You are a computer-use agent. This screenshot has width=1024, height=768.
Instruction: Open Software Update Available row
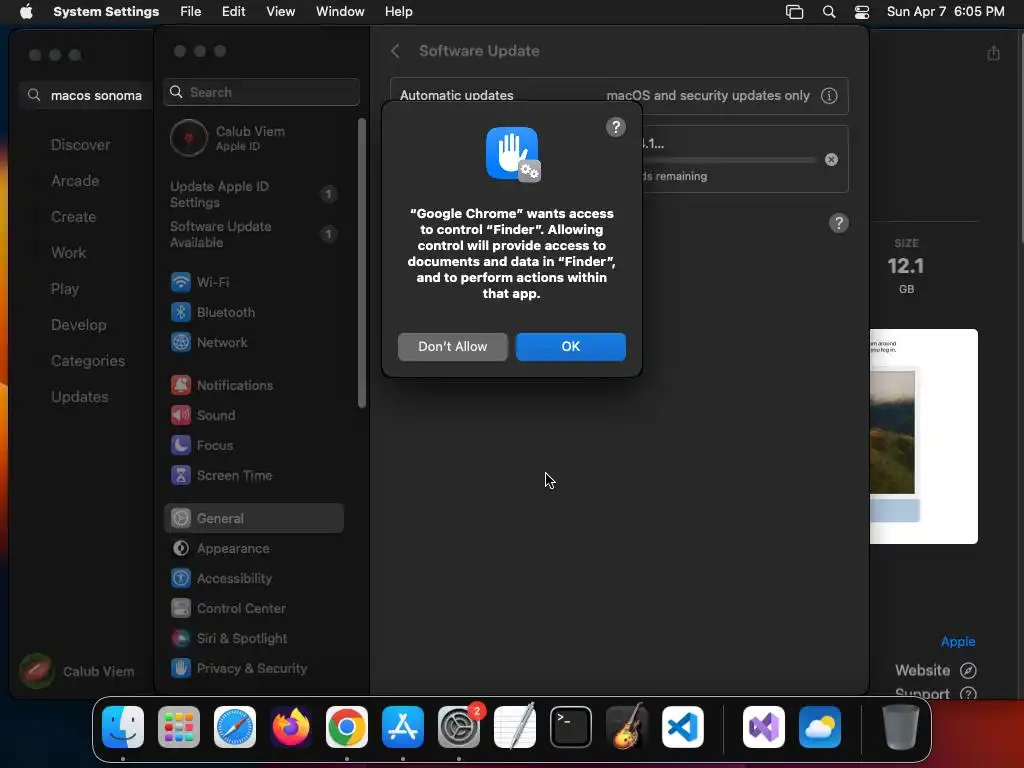tap(253, 234)
